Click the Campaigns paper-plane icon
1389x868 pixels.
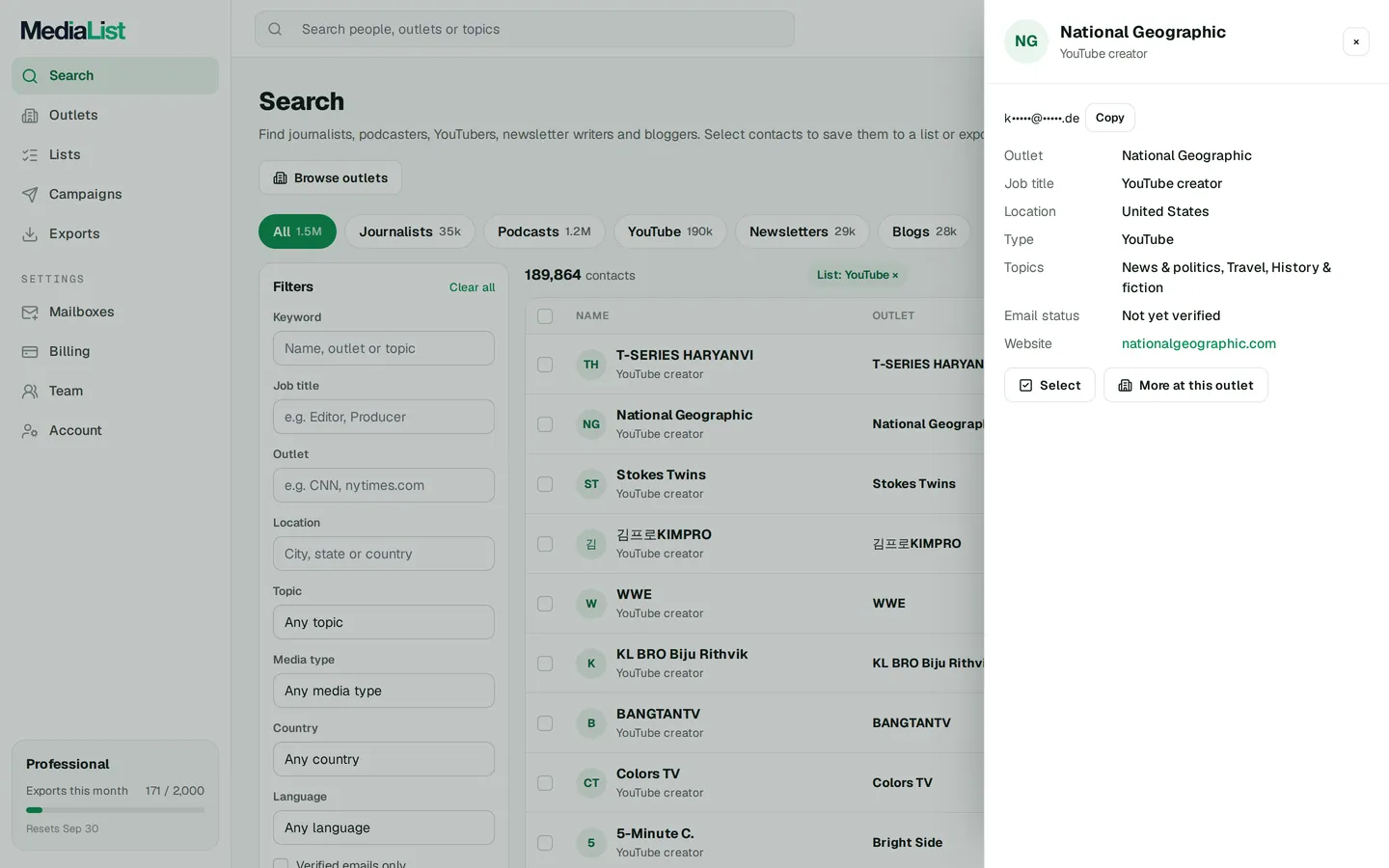click(30, 195)
